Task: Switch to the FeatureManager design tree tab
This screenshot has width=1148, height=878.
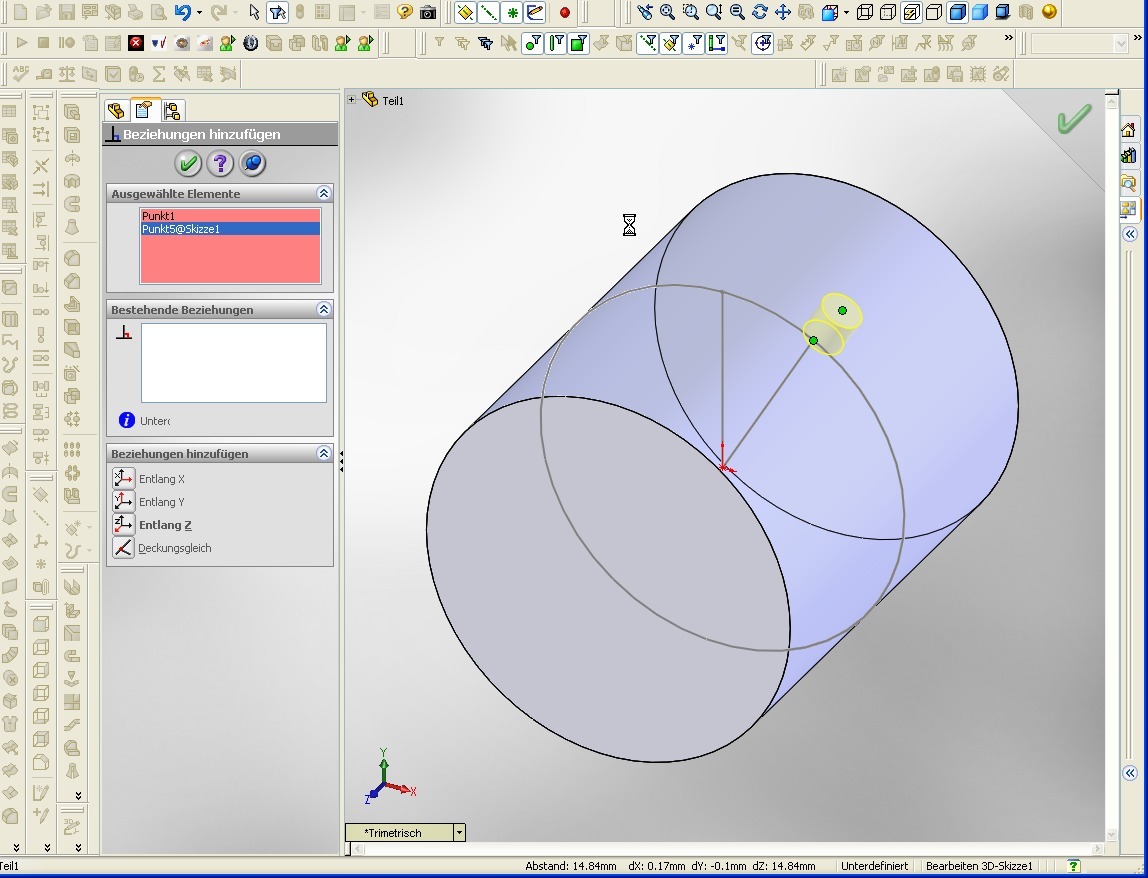Action: coord(116,110)
